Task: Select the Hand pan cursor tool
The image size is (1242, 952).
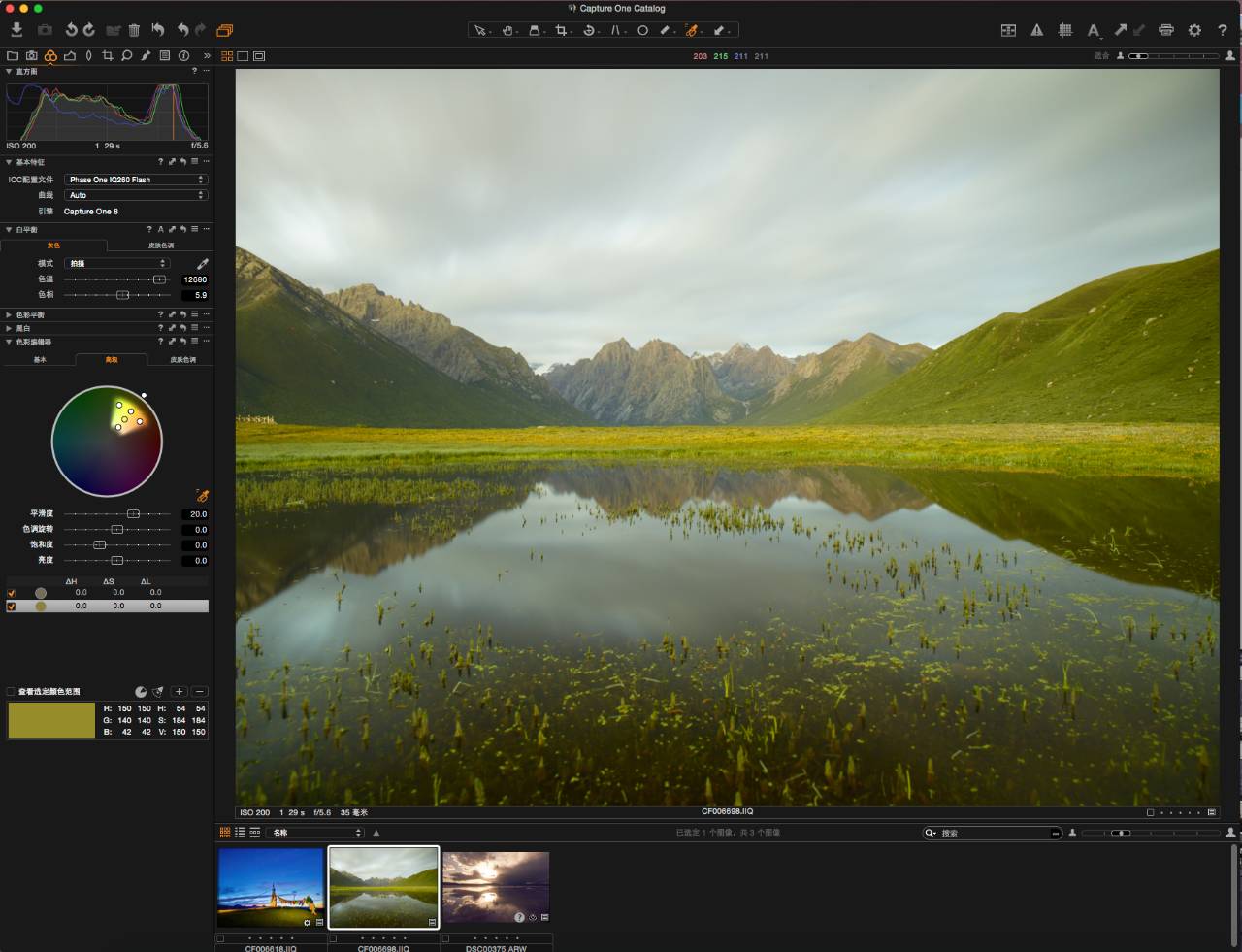Action: pyautogui.click(x=507, y=30)
